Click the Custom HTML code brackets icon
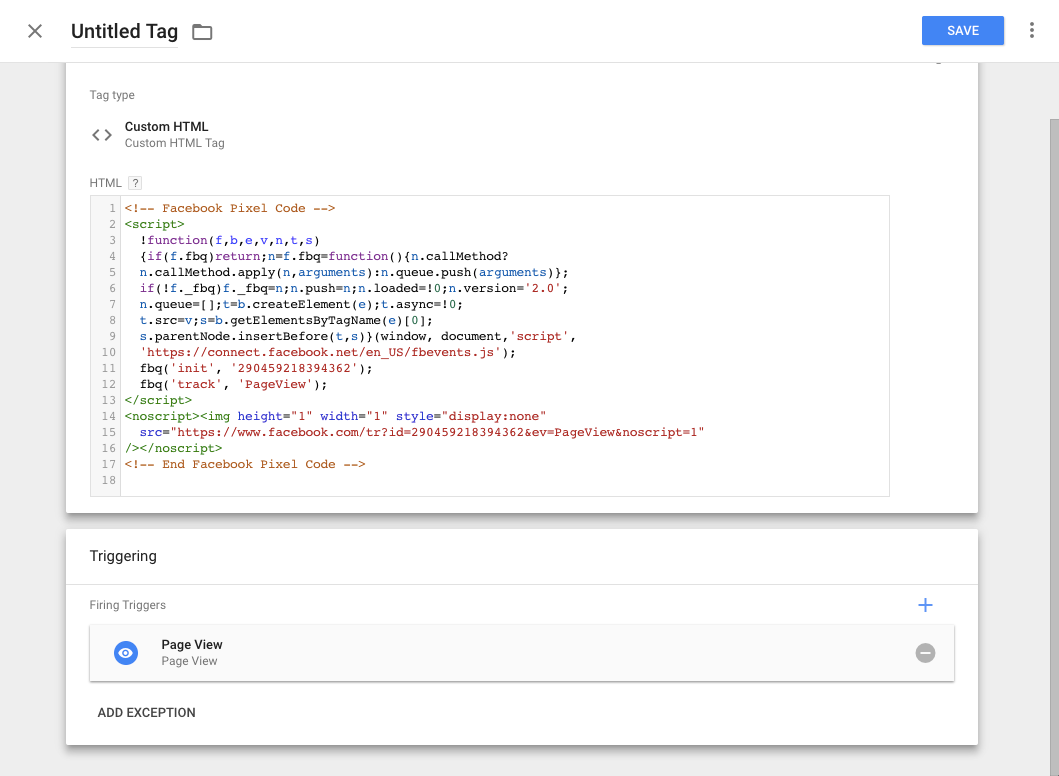The width and height of the screenshot is (1059, 776). (x=102, y=135)
